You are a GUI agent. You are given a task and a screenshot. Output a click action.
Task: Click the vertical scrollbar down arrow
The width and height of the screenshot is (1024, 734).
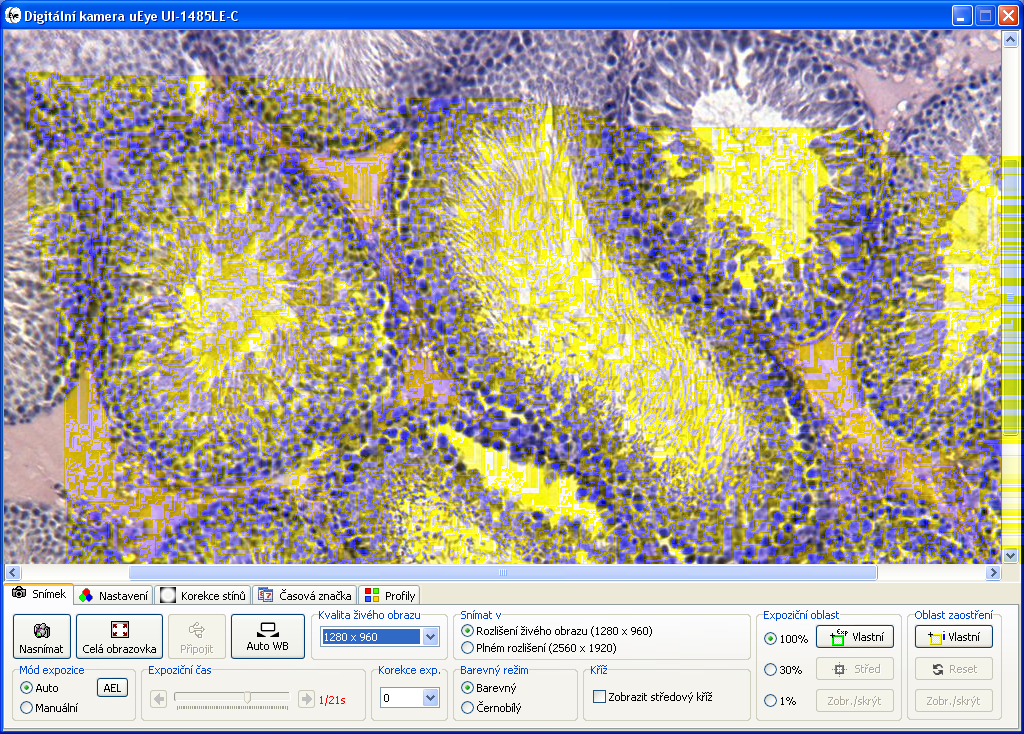(1010, 556)
